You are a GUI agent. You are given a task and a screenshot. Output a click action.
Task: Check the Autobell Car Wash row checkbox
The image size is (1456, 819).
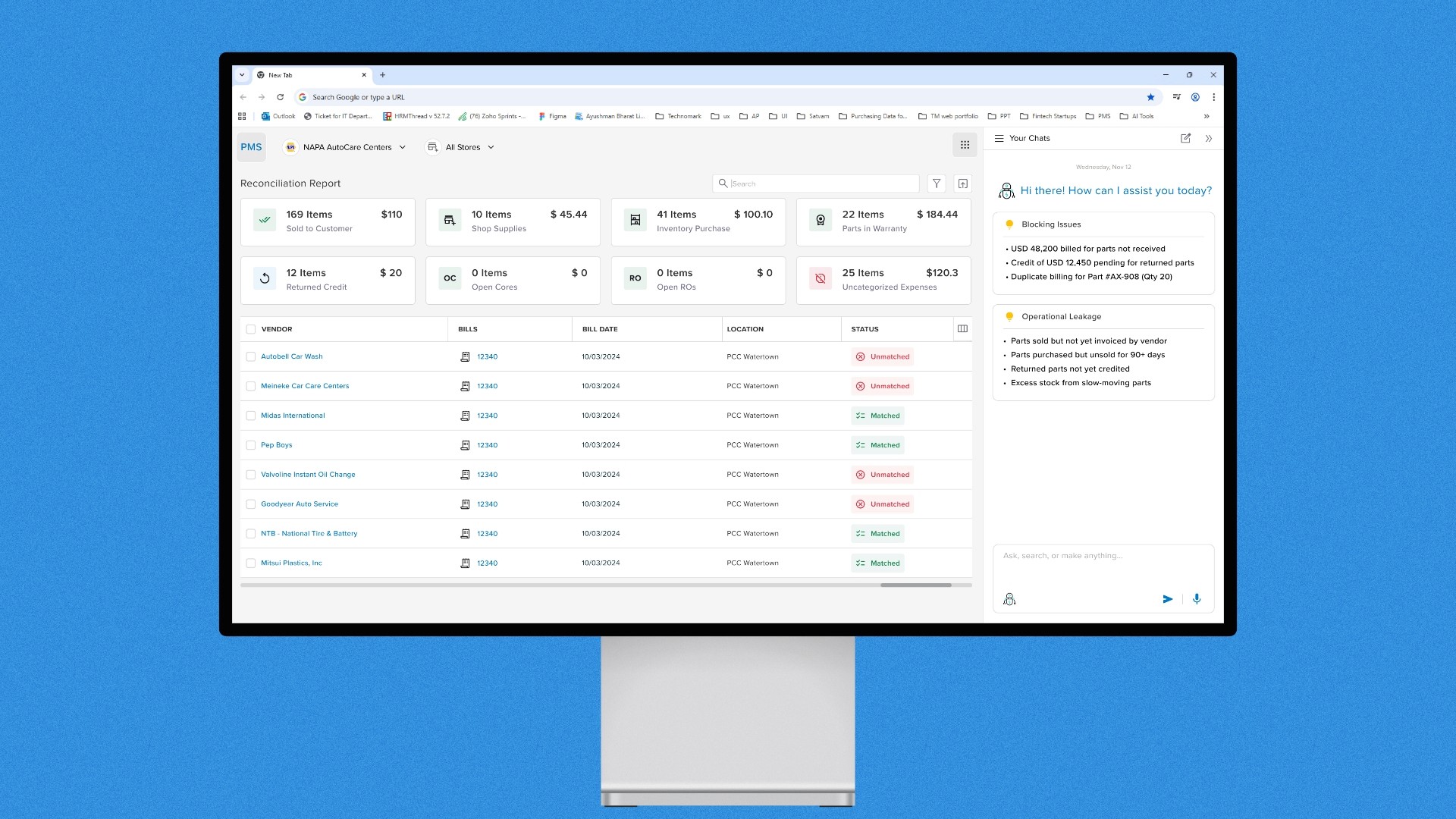click(x=251, y=356)
